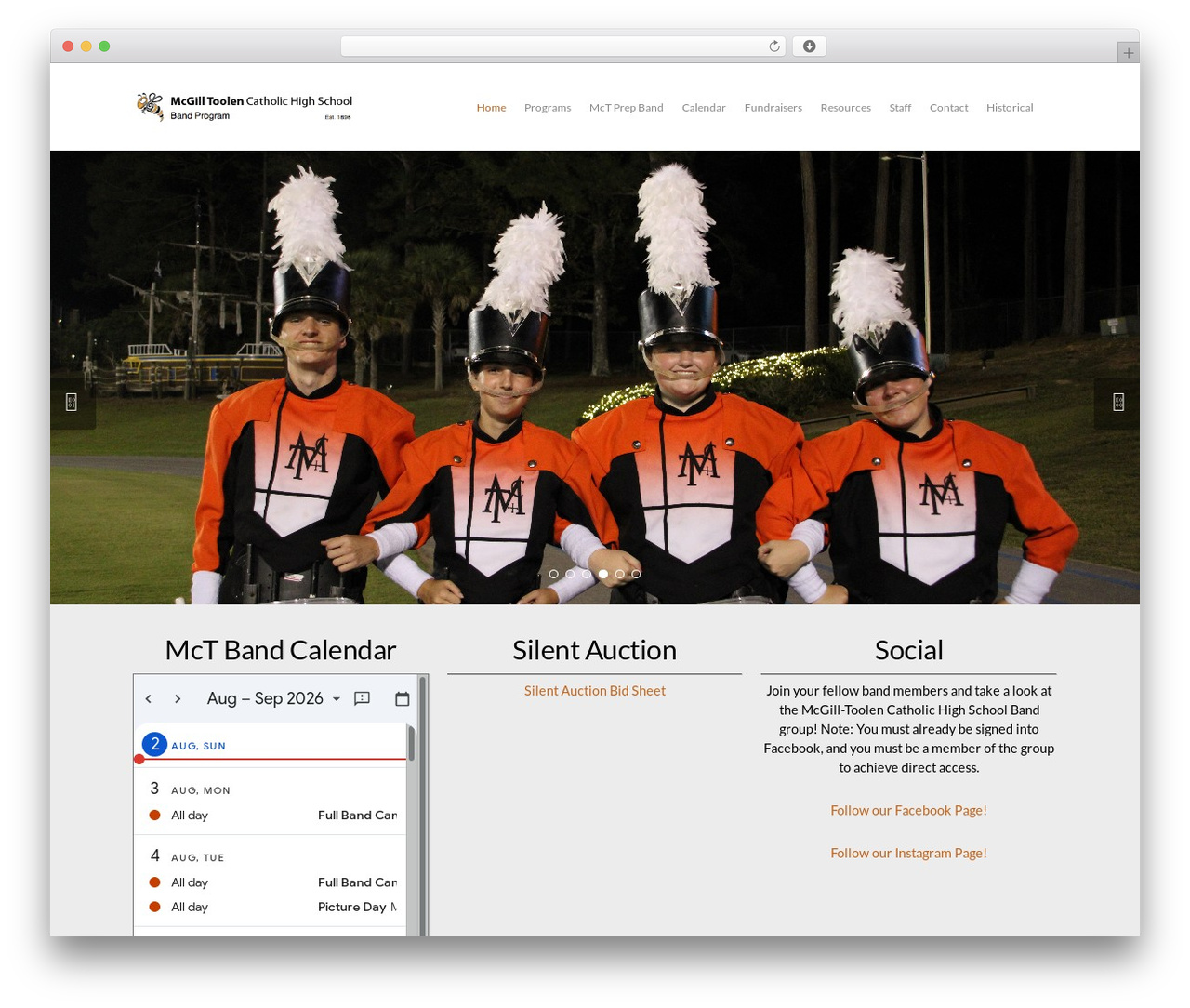This screenshot has height=1008, width=1190.
Task: Select sixth slider dot
Action: tap(636, 574)
